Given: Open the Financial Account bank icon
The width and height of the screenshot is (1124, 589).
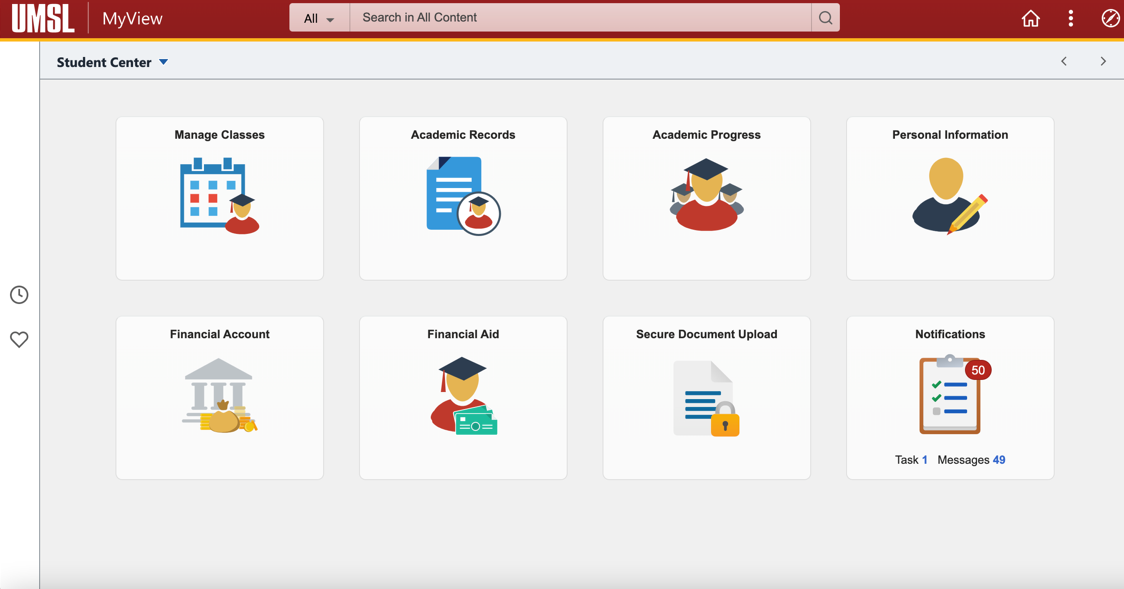Looking at the screenshot, I should tap(219, 396).
